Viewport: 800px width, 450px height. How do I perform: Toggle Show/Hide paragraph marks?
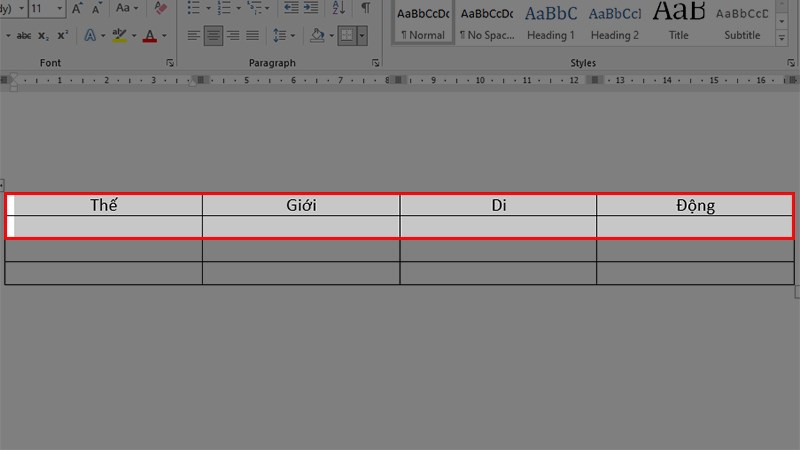coord(365,9)
